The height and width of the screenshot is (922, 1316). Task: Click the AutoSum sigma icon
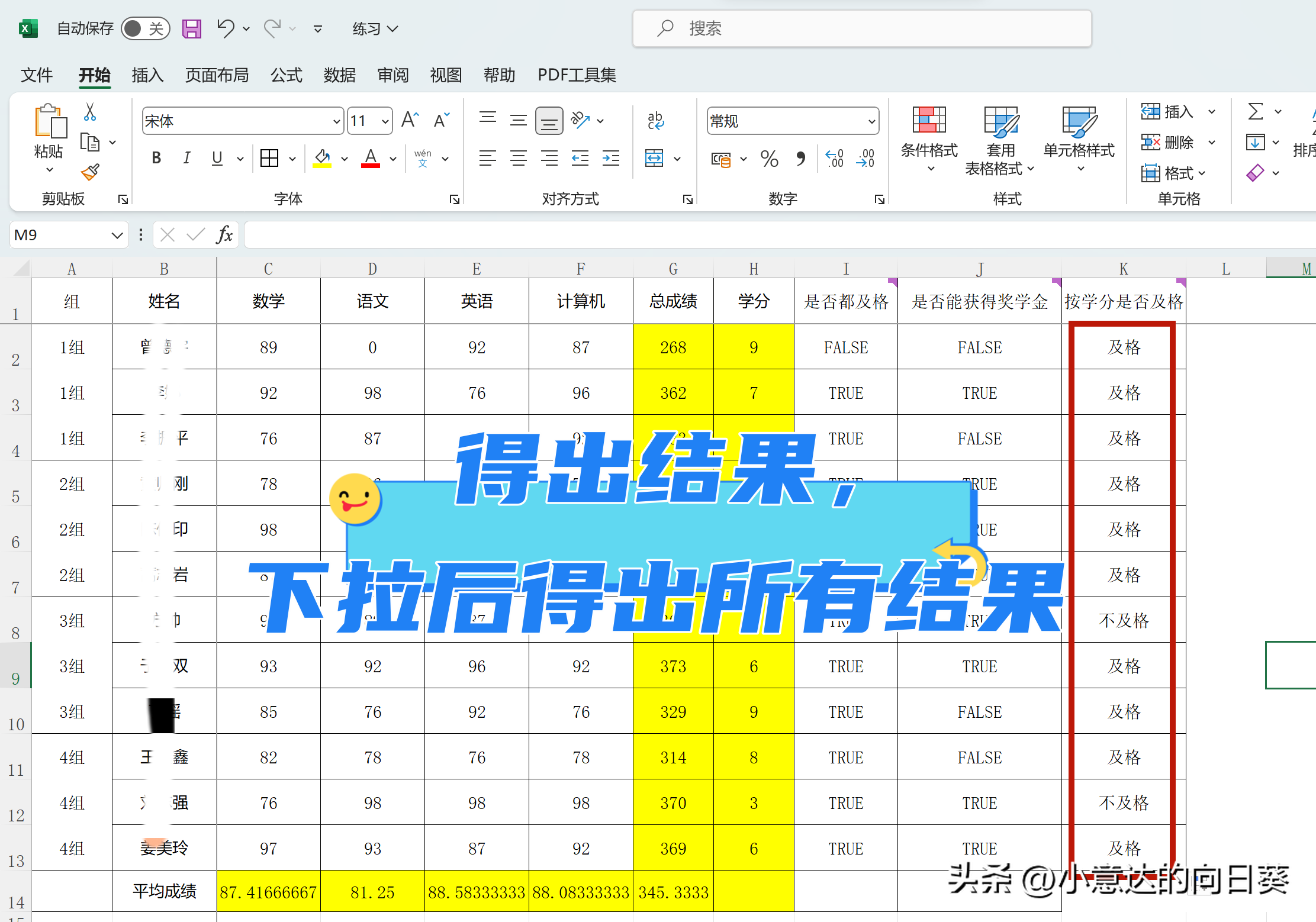[1256, 111]
